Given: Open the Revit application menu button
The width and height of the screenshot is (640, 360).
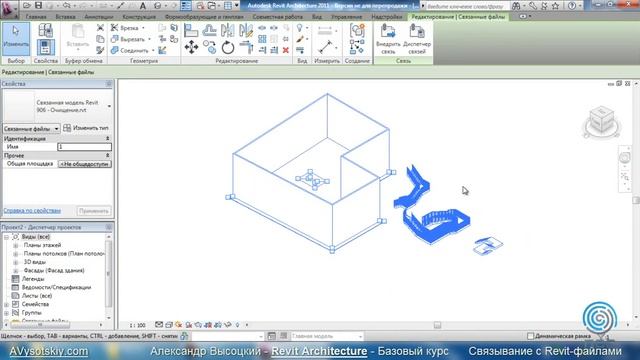Looking at the screenshot, I should pyautogui.click(x=9, y=9).
